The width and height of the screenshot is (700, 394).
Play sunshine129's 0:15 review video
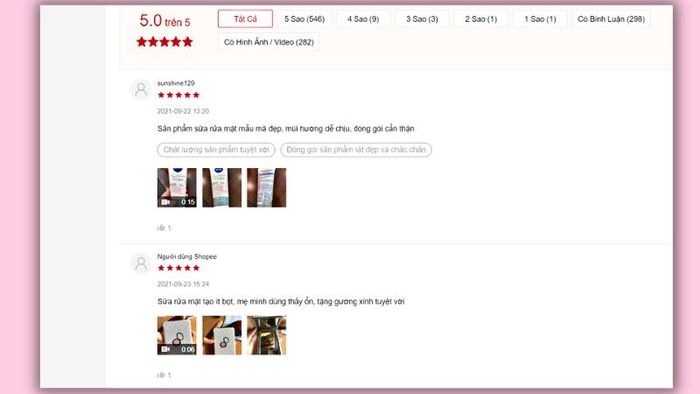coord(177,187)
